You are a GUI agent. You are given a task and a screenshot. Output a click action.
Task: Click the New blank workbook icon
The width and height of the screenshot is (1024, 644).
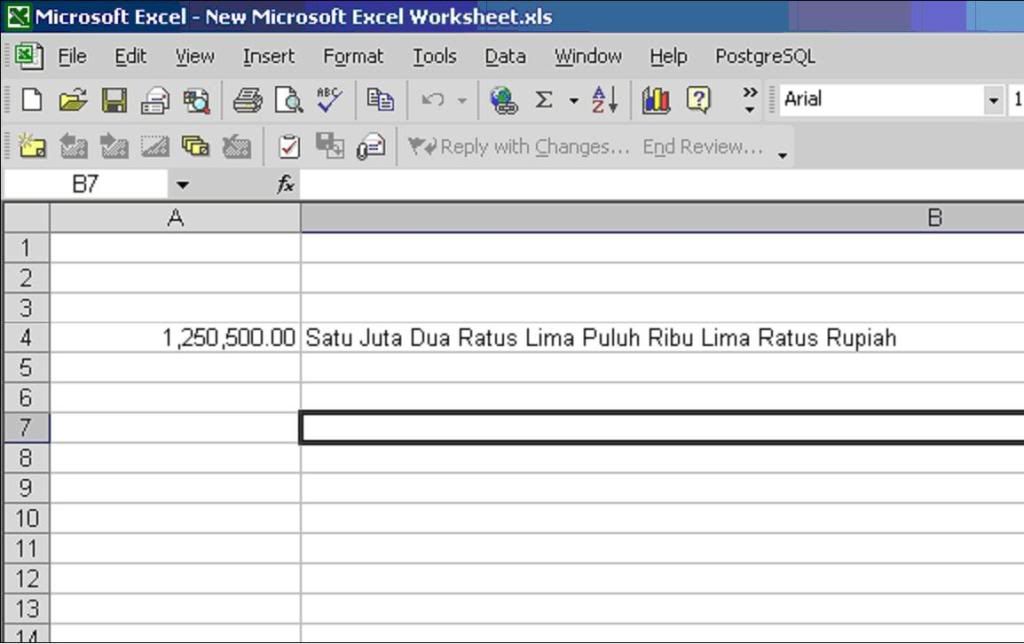point(32,100)
